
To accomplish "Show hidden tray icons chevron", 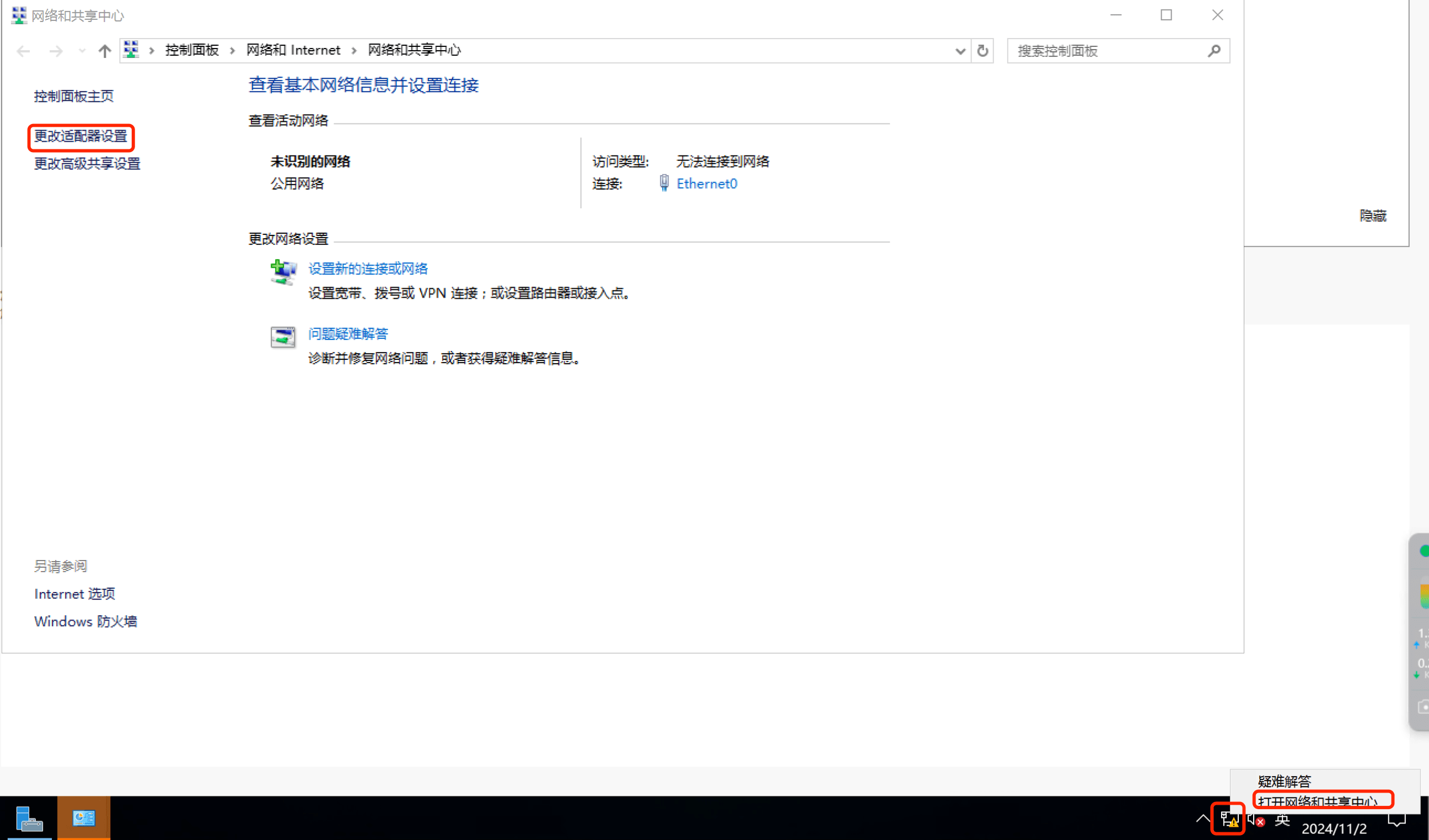I will 1202,819.
